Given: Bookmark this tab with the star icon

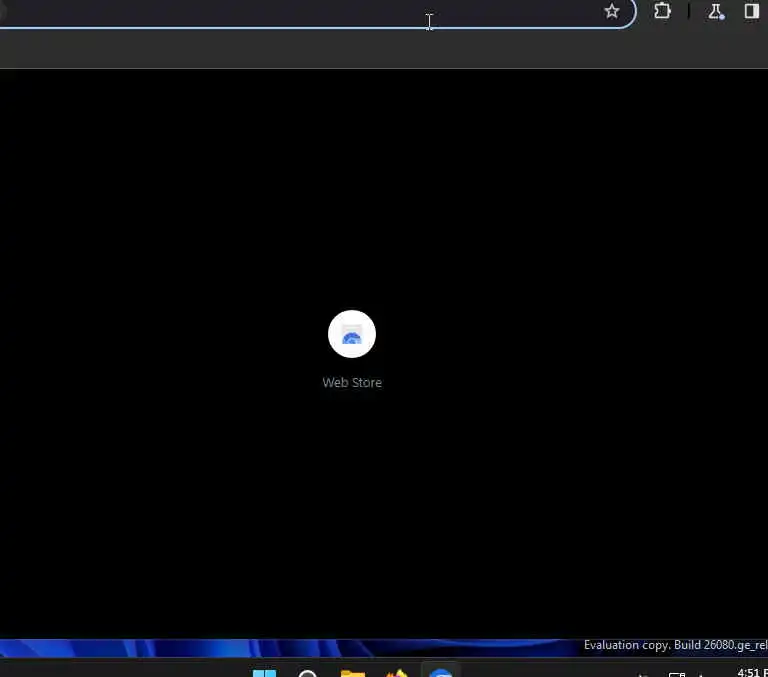Looking at the screenshot, I should pos(612,11).
